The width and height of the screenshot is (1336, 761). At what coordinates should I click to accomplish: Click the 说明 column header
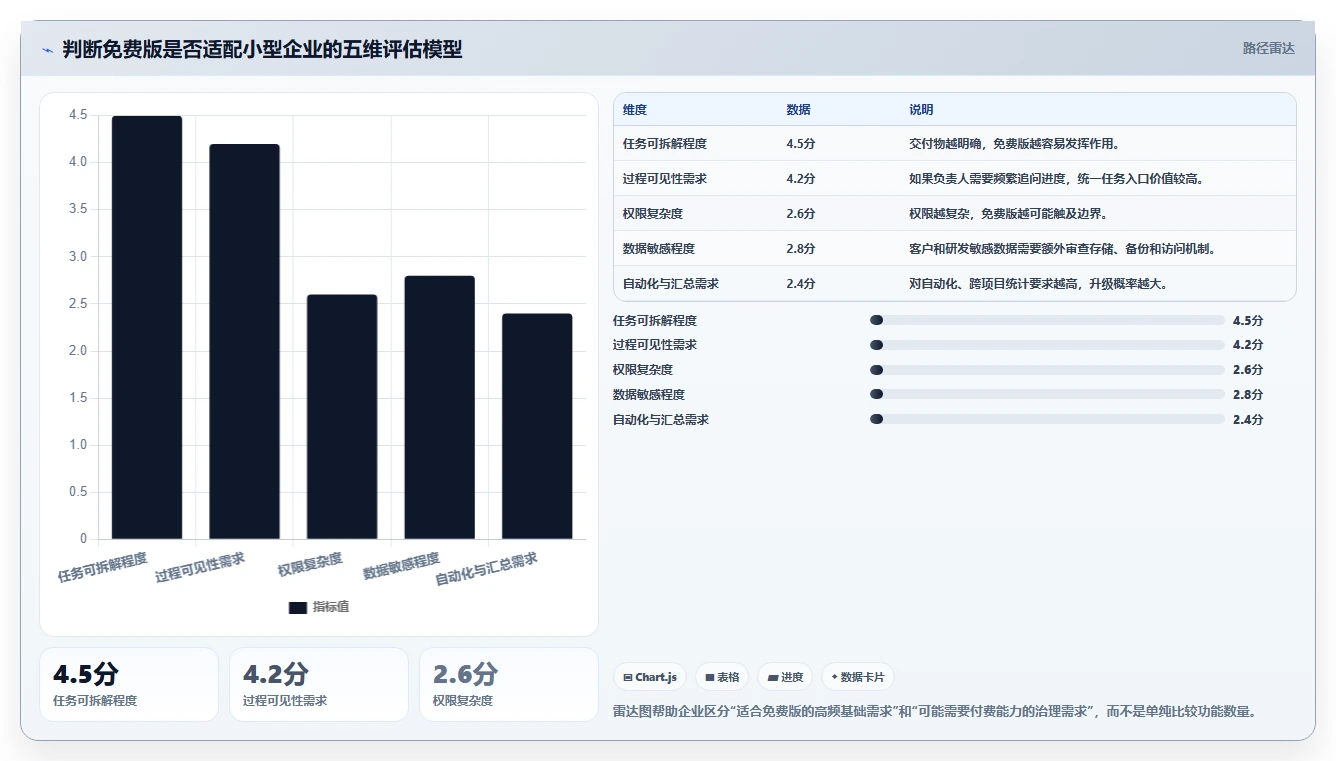pyautogui.click(x=921, y=110)
